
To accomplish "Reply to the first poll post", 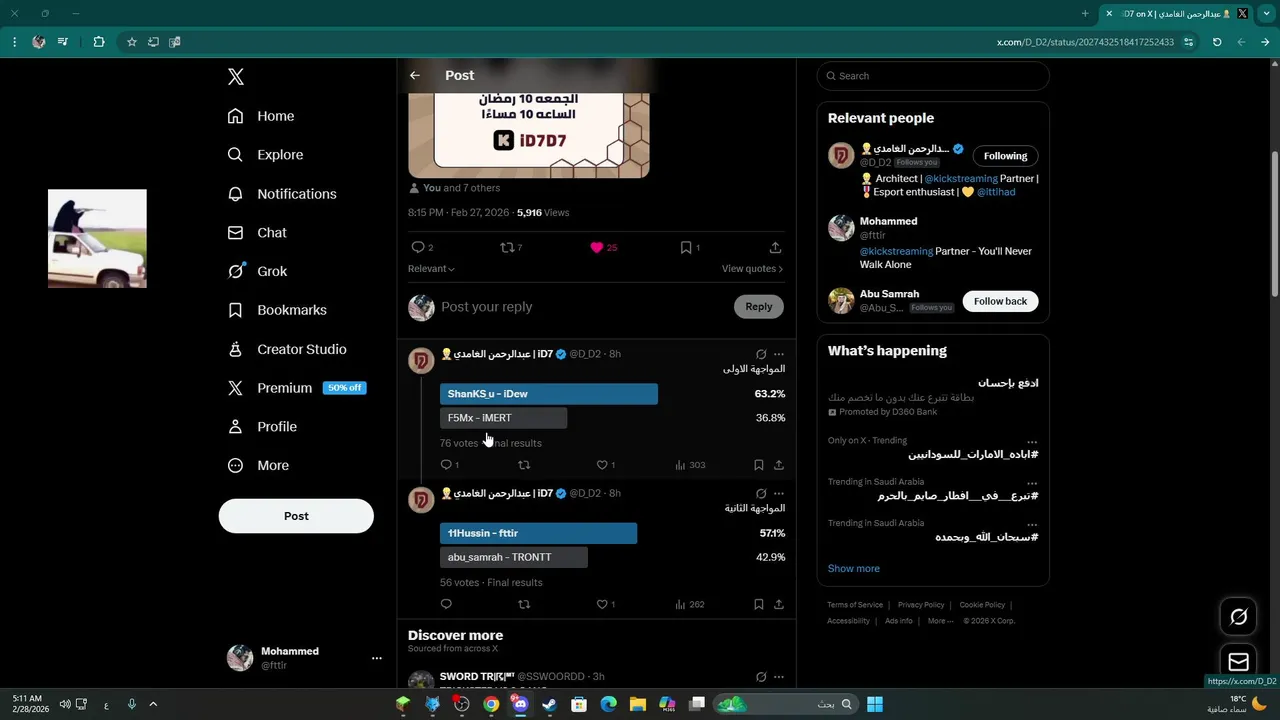I will point(450,465).
